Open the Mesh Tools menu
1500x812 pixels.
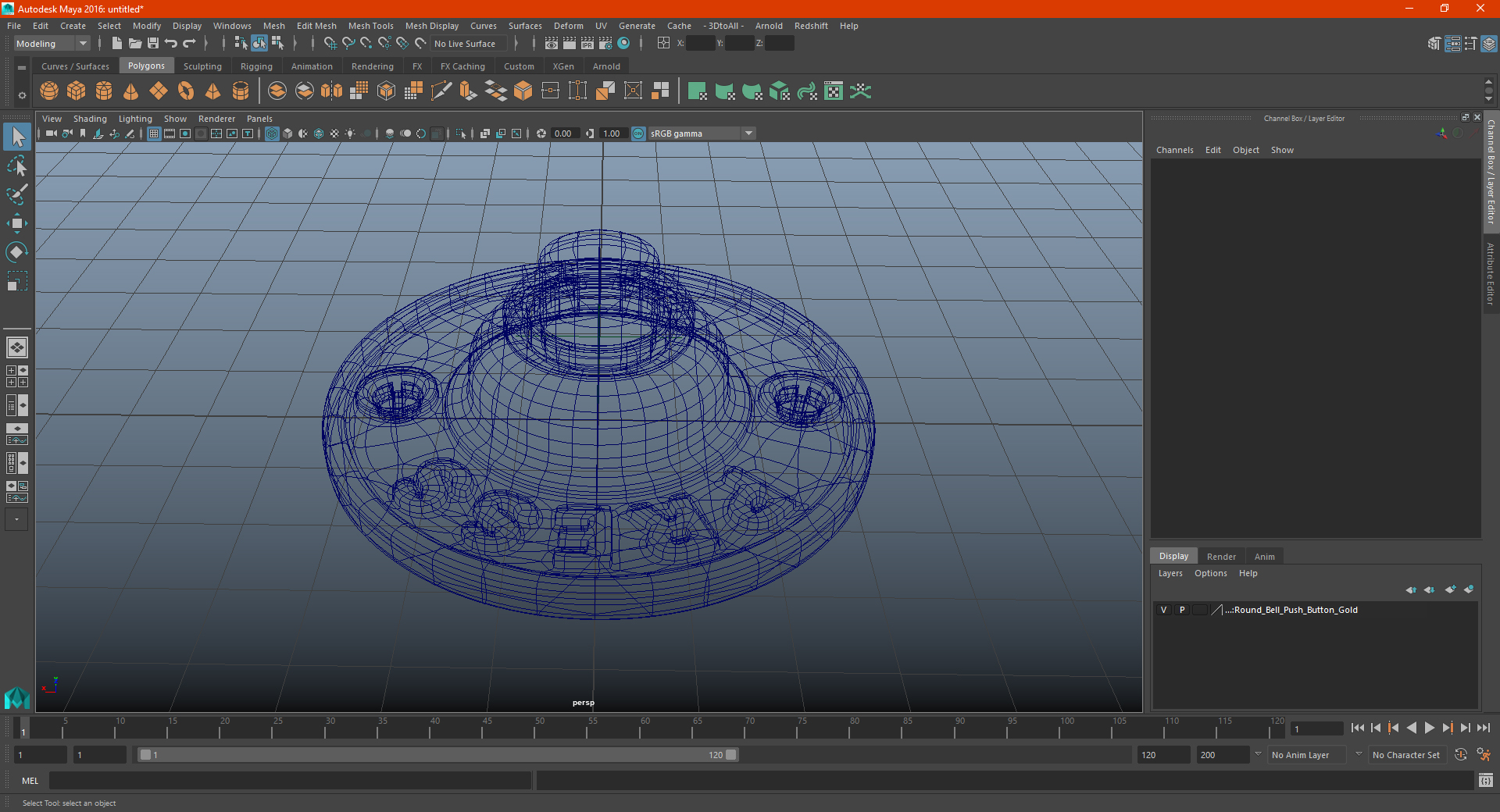click(371, 26)
